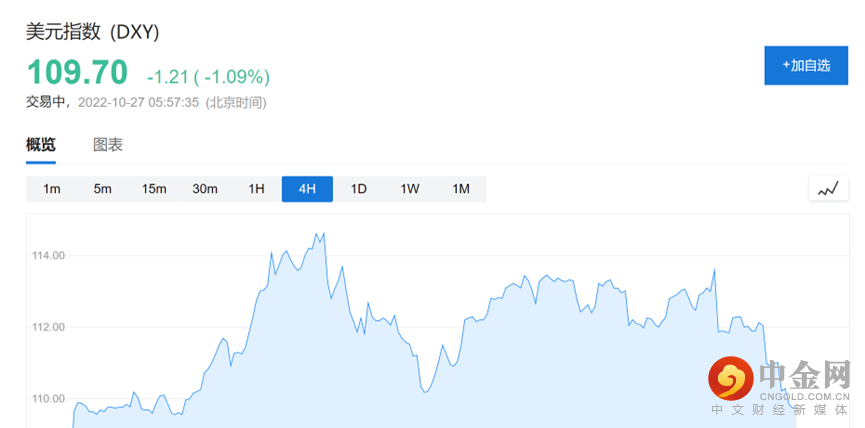
Task: Switch to the 概览 tab
Action: point(41,145)
